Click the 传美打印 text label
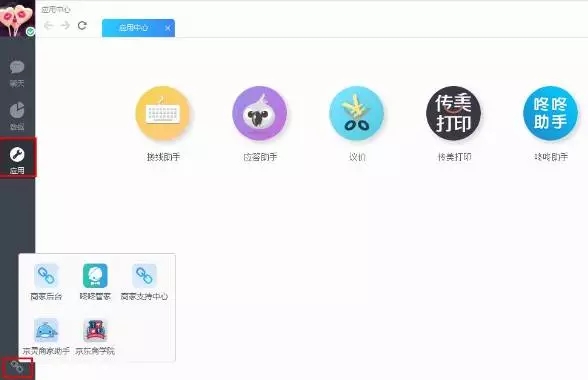588x380 pixels. 454,157
